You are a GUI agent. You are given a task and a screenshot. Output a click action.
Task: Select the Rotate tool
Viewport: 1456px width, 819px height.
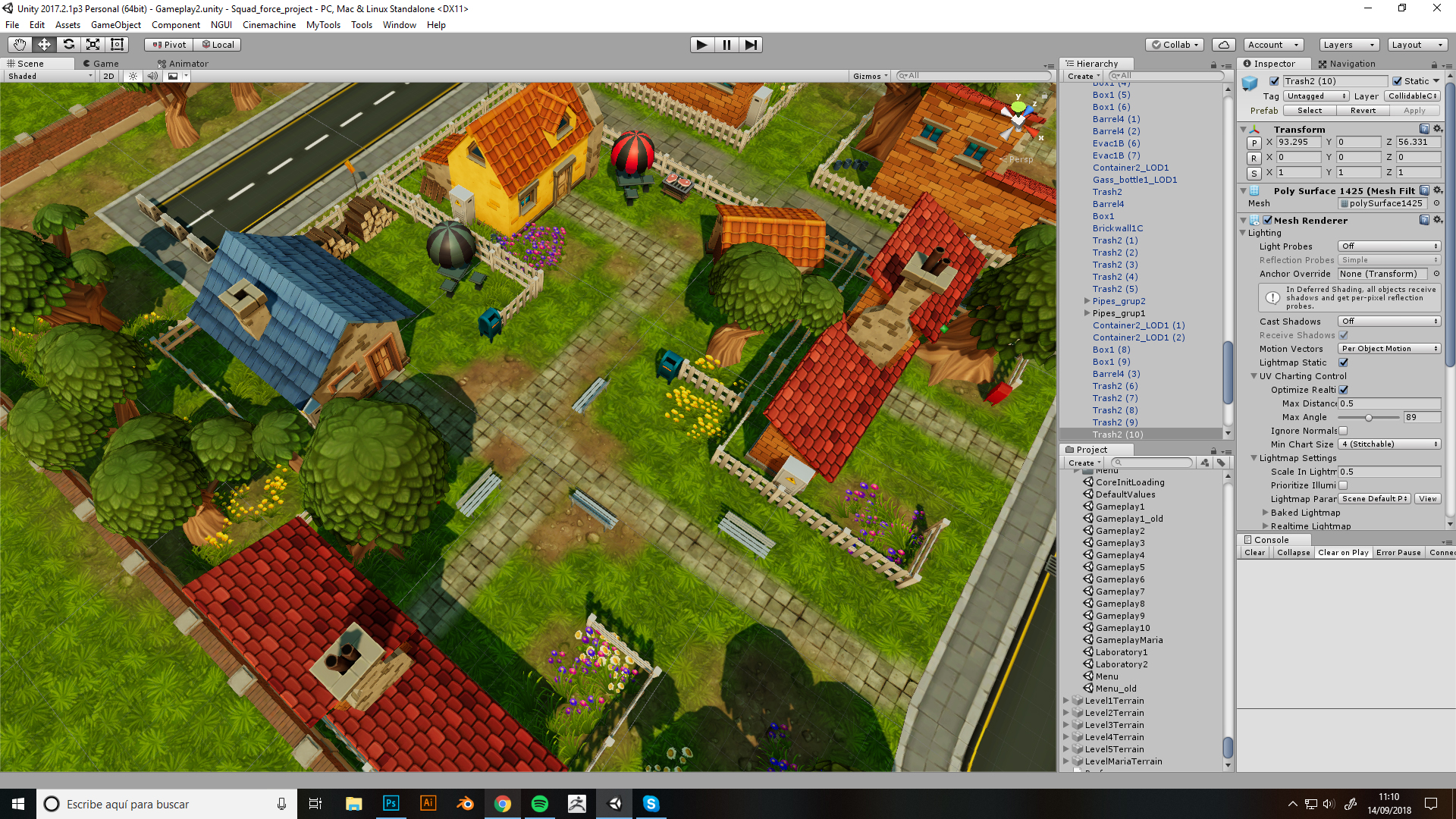click(x=68, y=45)
